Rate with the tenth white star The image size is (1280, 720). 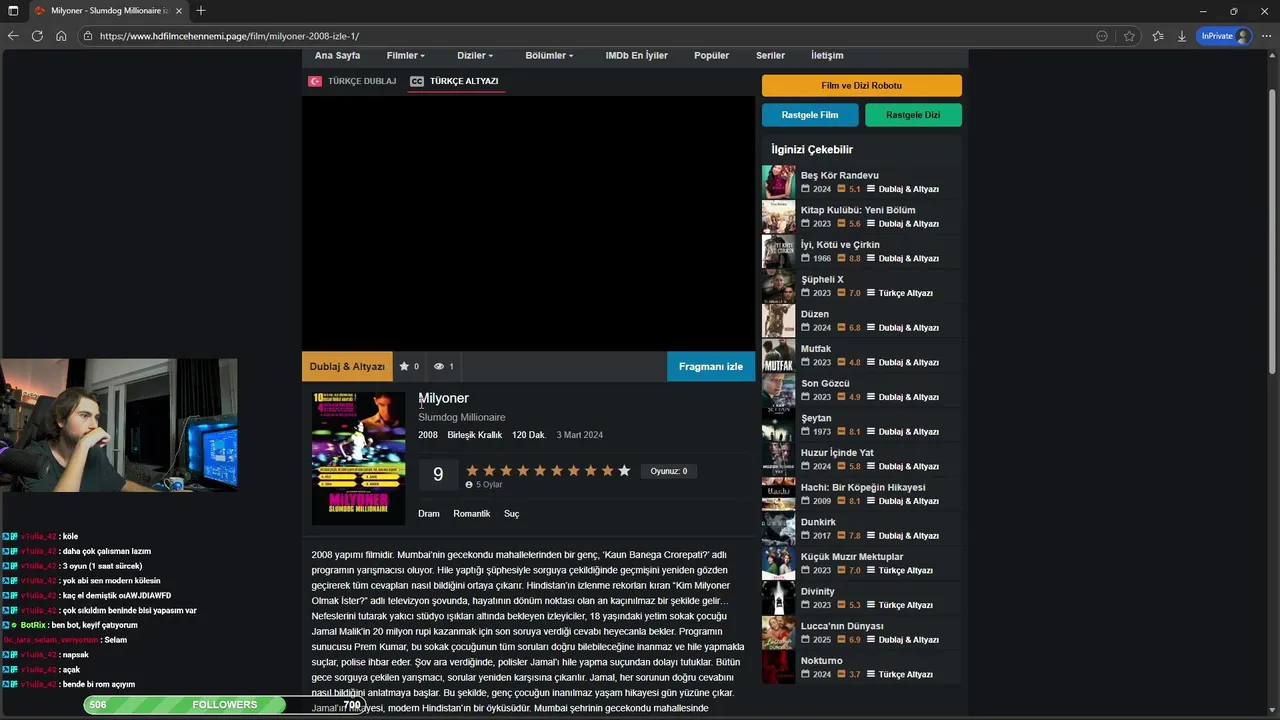pyautogui.click(x=624, y=471)
